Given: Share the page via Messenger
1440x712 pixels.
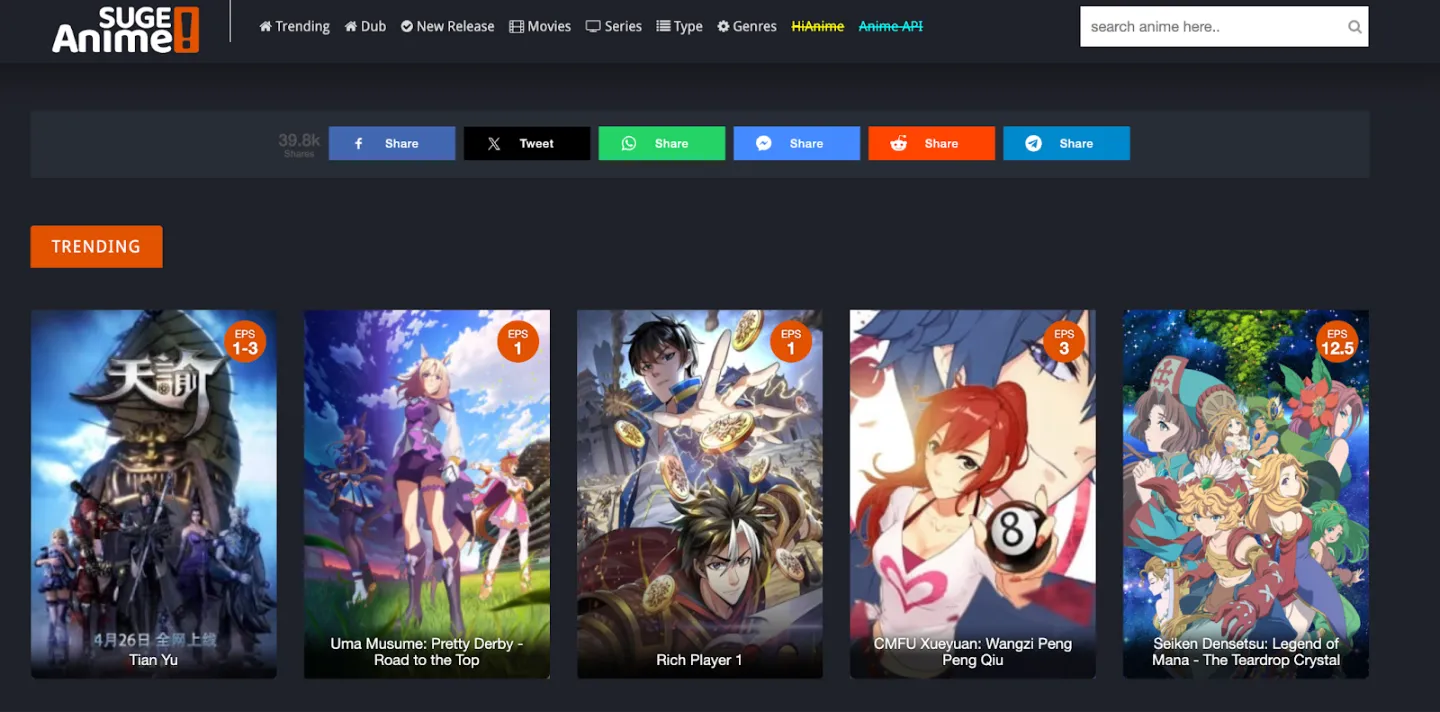Looking at the screenshot, I should pos(797,143).
